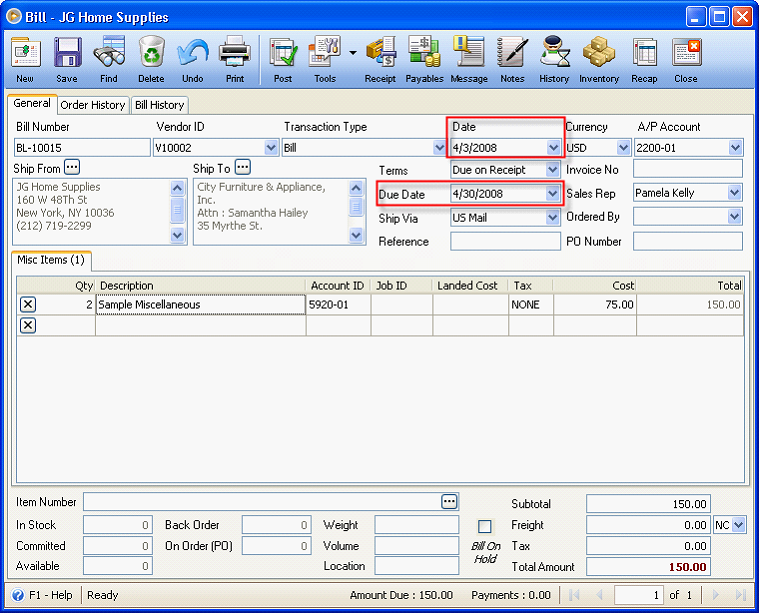Open Receipt from the toolbar

click(381, 52)
